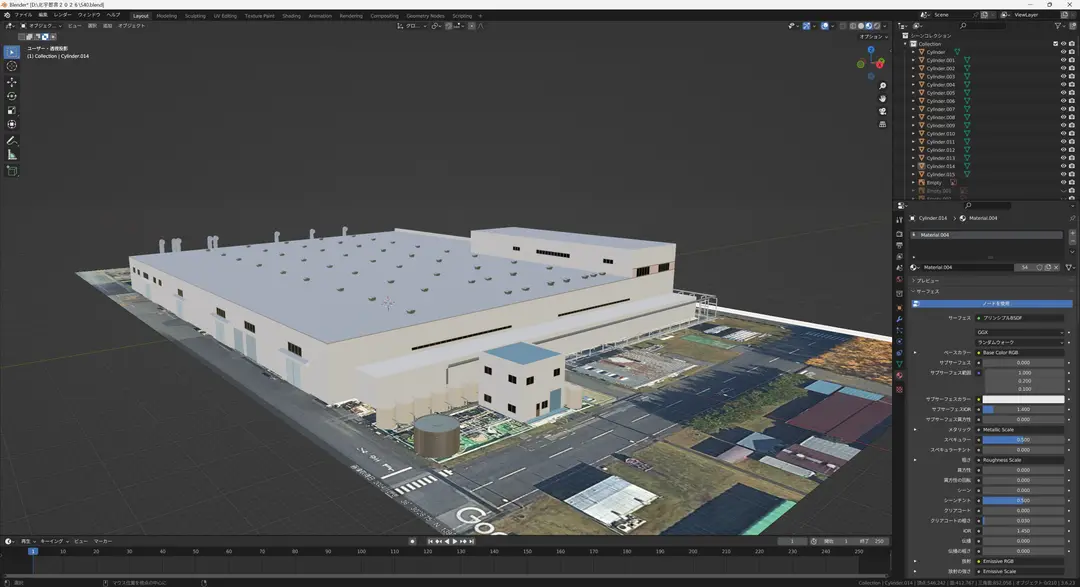Click the プリンシプルBSDF surface shader button
1080x587 pixels.
tap(1019, 318)
